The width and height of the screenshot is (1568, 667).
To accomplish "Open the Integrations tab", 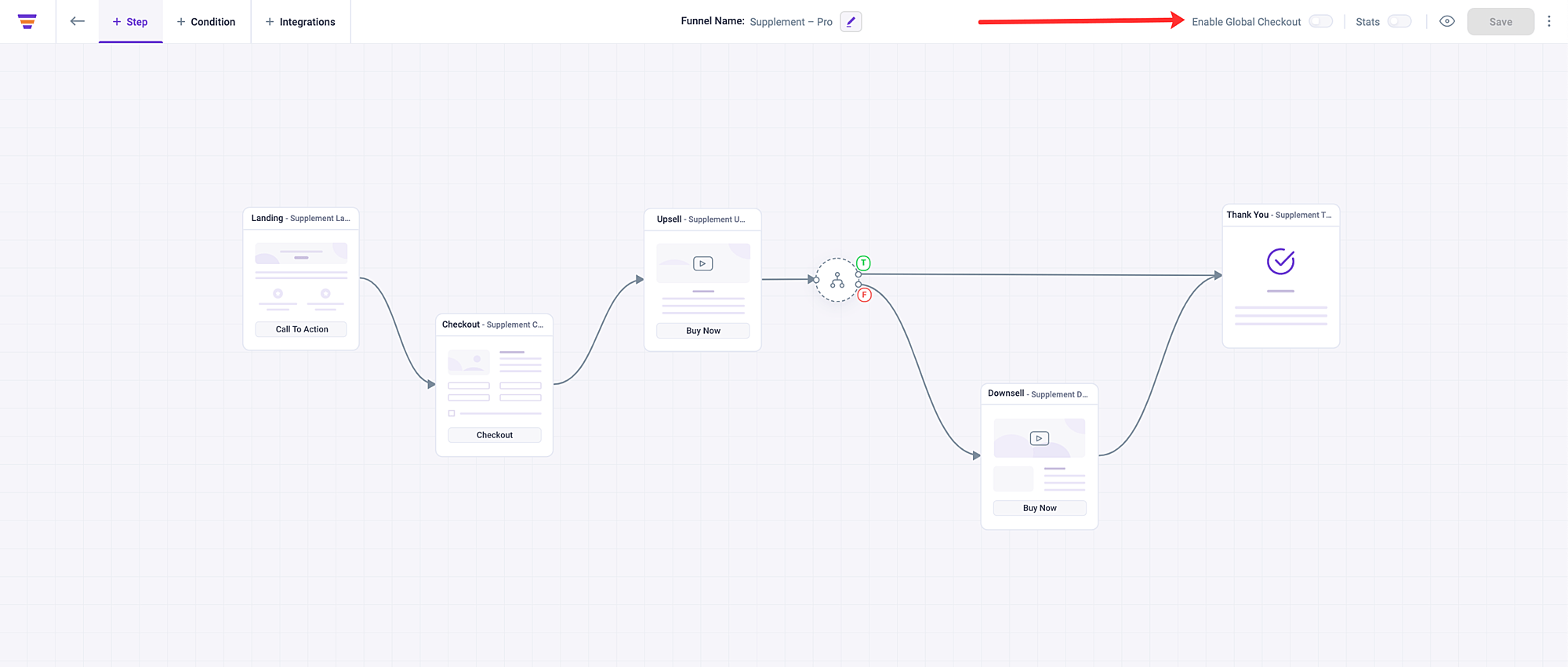I will pyautogui.click(x=300, y=22).
